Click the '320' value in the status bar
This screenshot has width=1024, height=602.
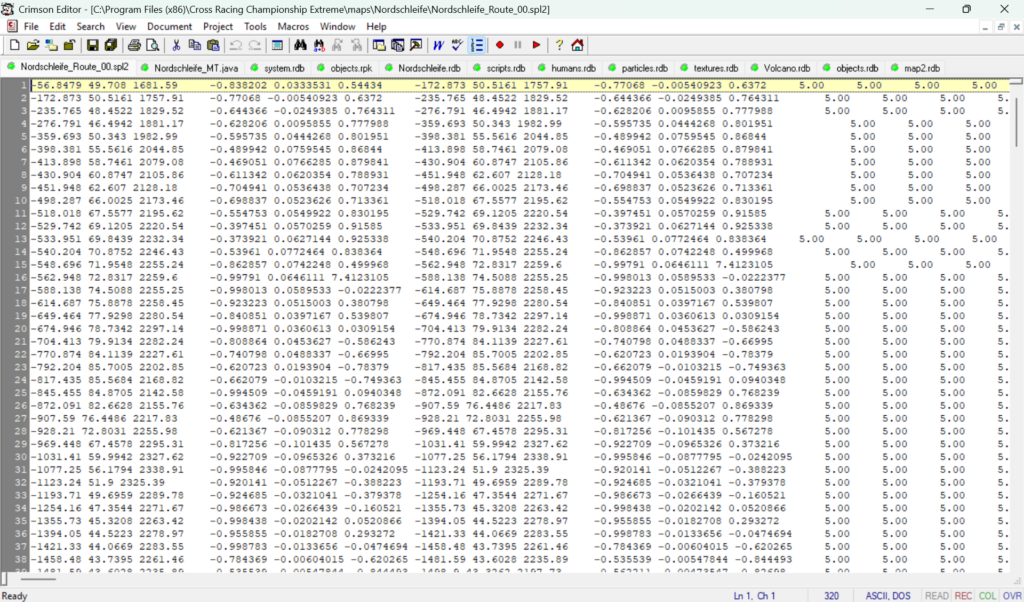831,595
